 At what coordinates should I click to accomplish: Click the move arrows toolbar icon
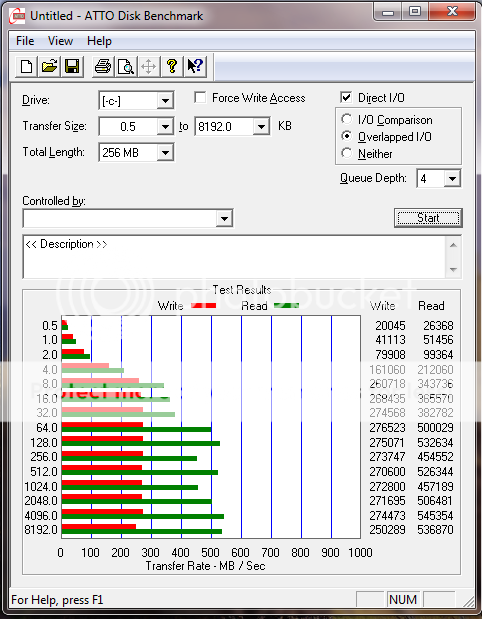click(x=148, y=66)
